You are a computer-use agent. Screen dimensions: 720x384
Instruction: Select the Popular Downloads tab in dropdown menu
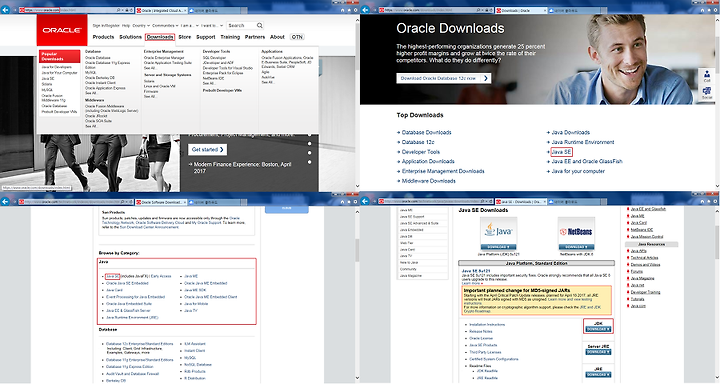(x=60, y=56)
